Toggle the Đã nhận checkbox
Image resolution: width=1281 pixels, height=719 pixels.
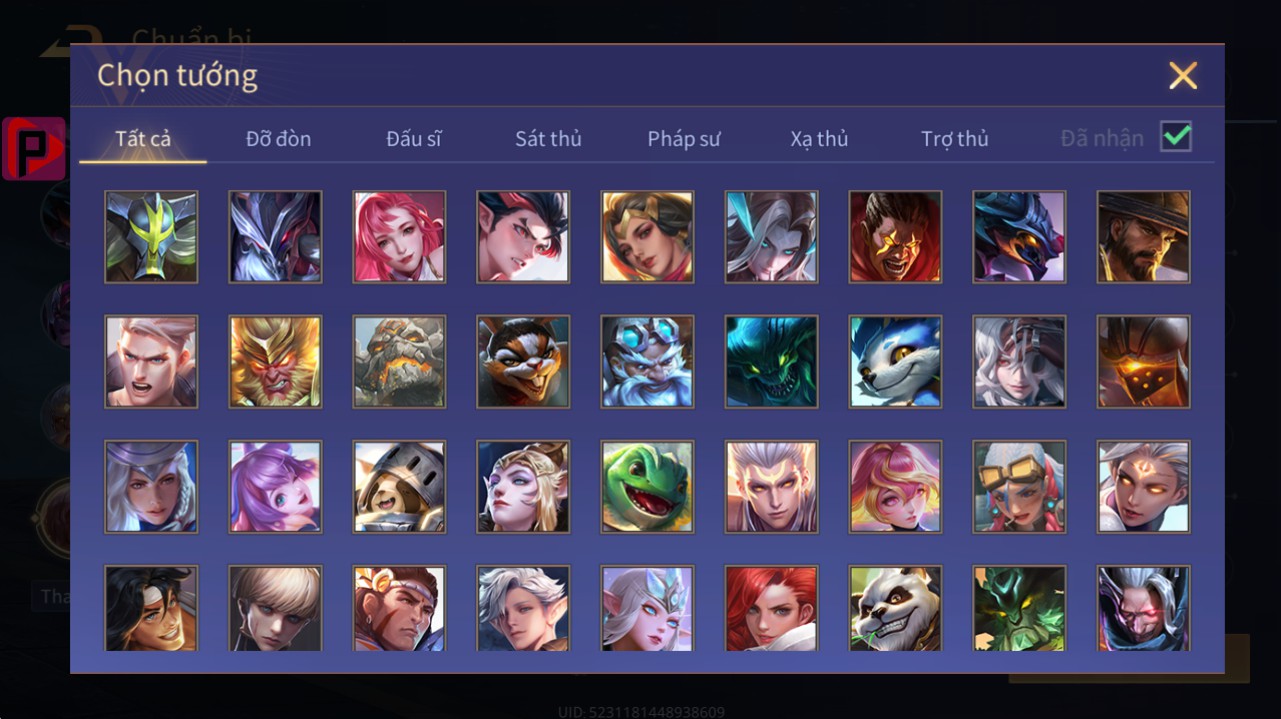click(x=1176, y=137)
